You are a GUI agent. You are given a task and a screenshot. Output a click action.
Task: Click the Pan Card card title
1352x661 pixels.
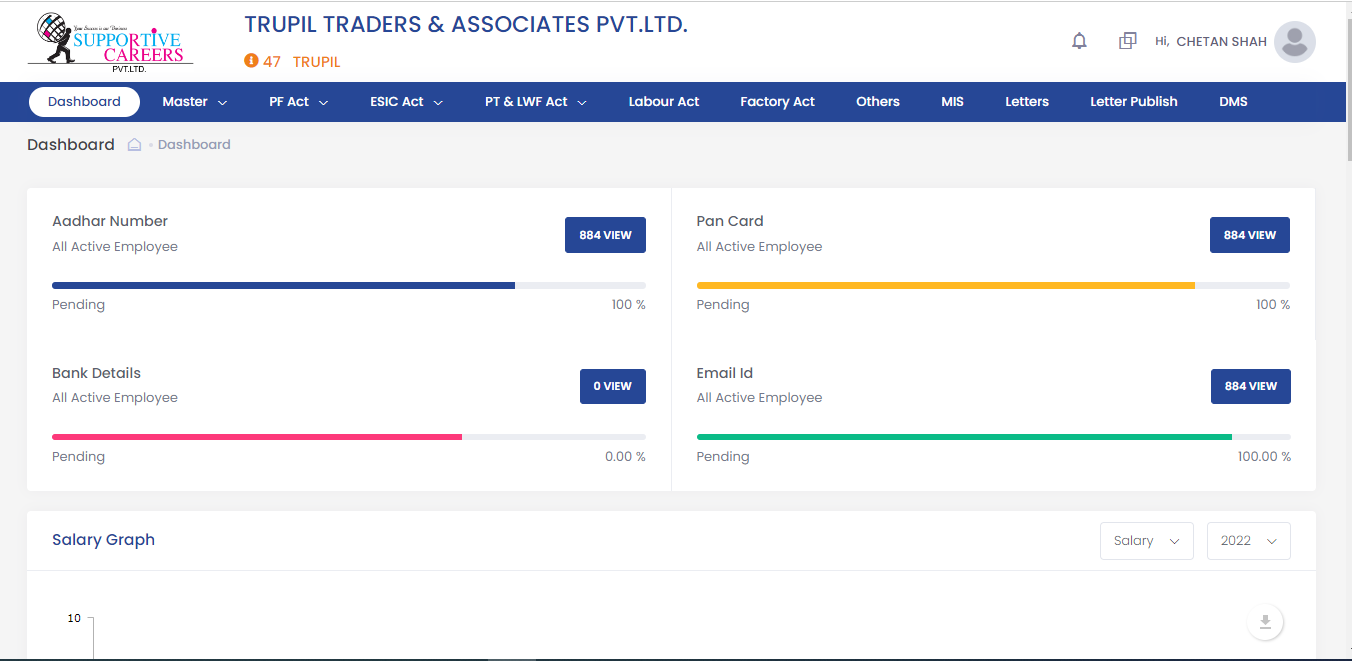730,221
